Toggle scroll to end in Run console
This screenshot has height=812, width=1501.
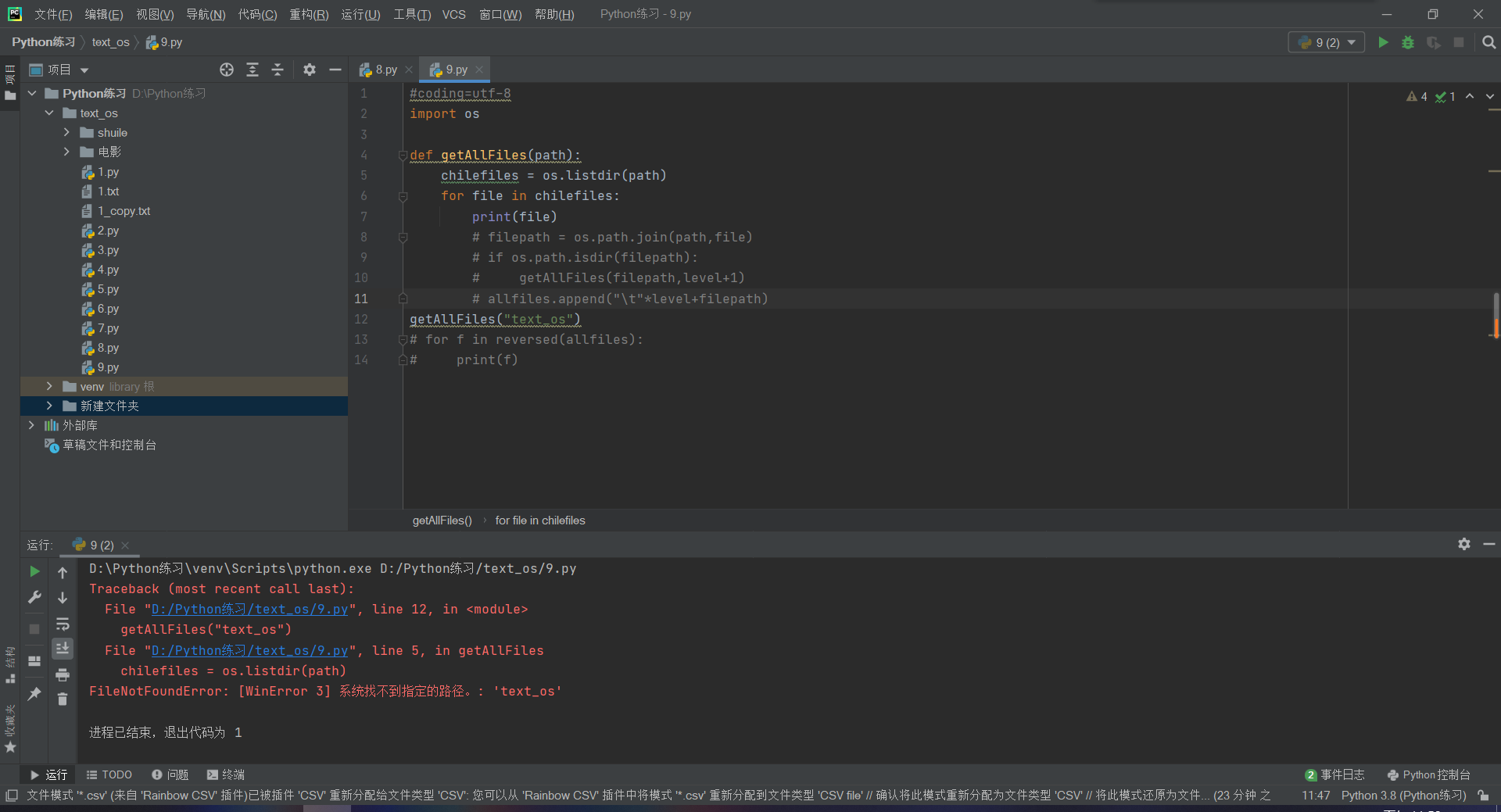(x=63, y=648)
